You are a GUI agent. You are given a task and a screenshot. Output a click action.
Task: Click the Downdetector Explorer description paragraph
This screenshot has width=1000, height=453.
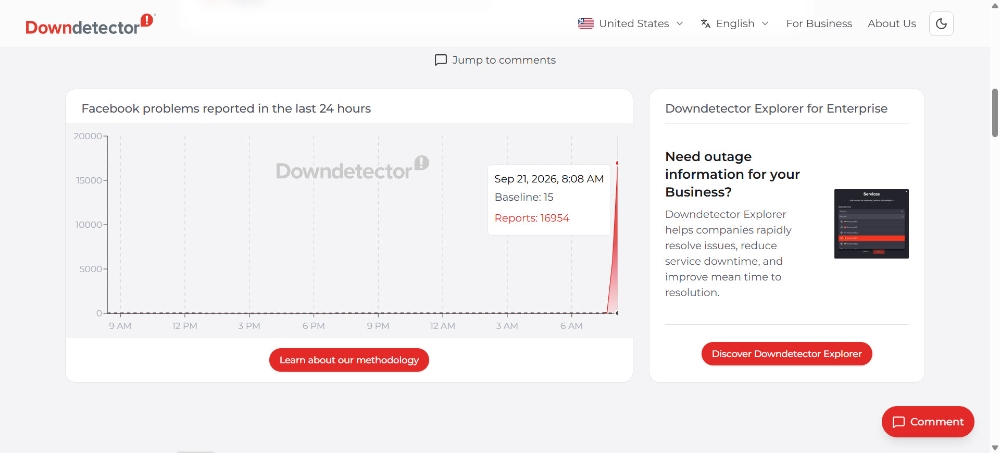(728, 253)
